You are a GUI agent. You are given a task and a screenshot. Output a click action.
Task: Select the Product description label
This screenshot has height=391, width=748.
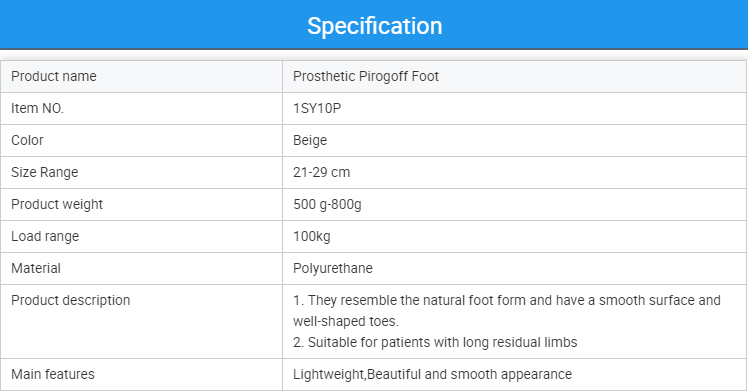point(71,300)
